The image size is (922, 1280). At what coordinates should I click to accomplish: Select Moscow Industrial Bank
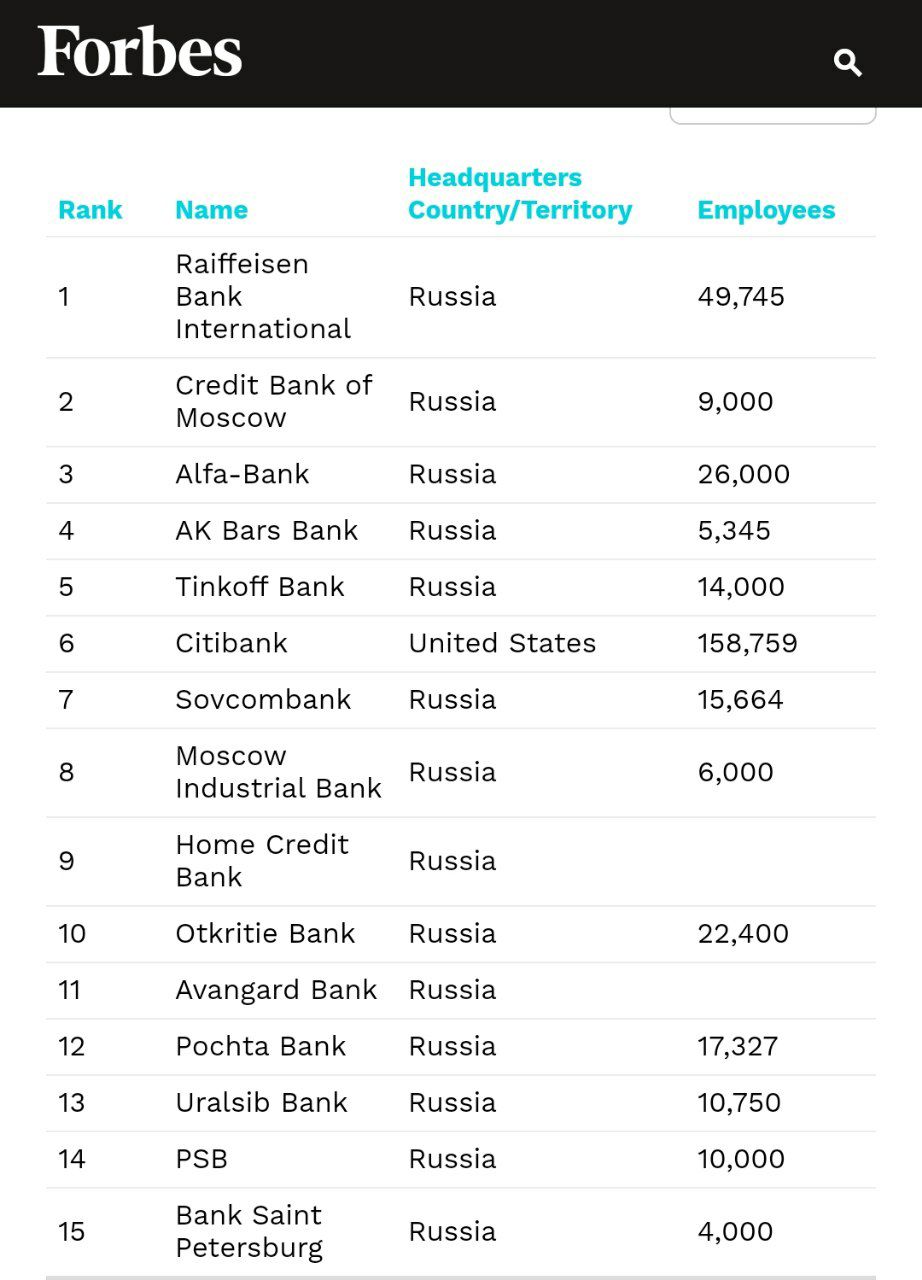coord(280,772)
